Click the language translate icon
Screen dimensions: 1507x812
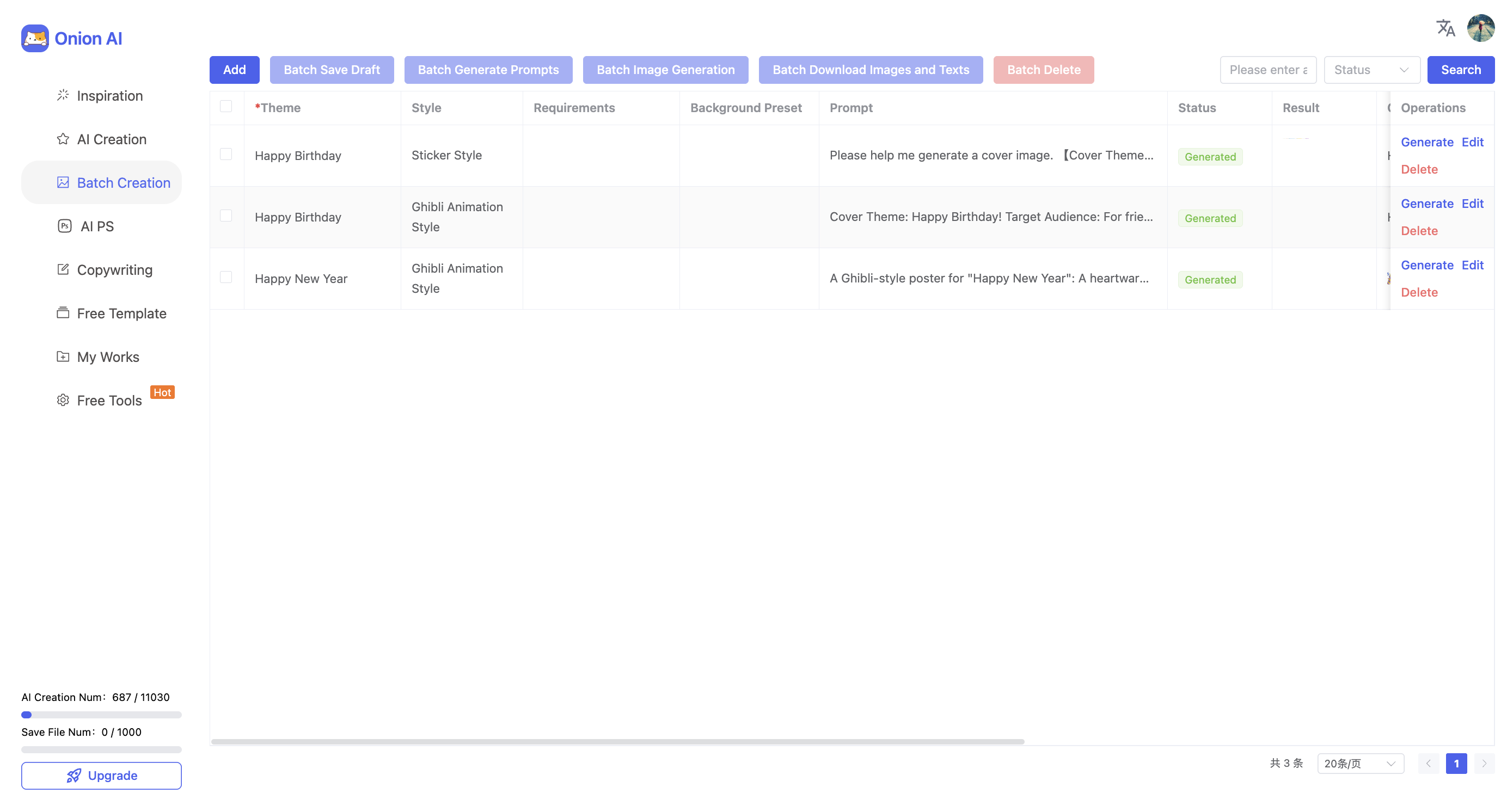pos(1445,27)
